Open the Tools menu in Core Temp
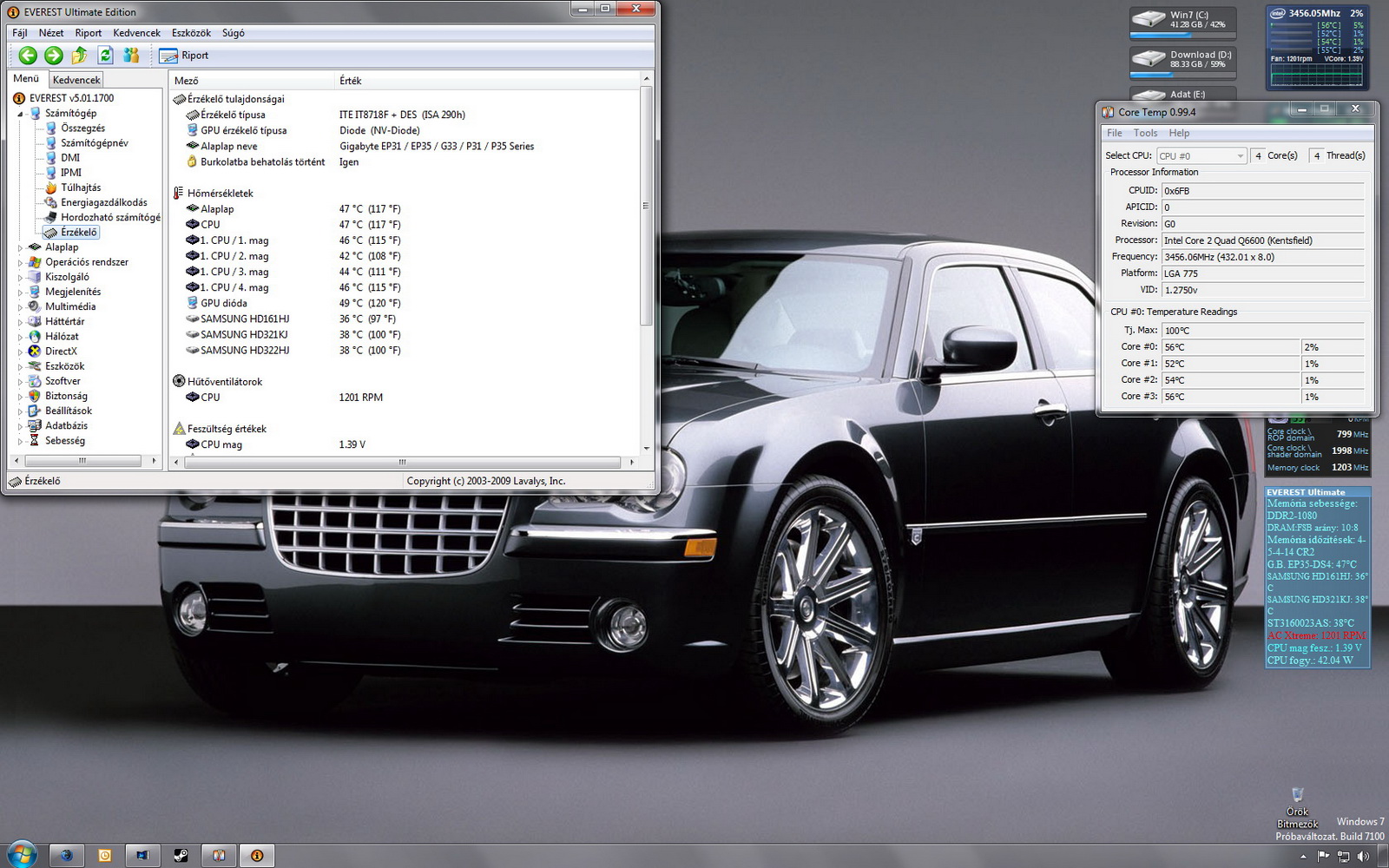The width and height of the screenshot is (1389, 868). click(x=1145, y=133)
